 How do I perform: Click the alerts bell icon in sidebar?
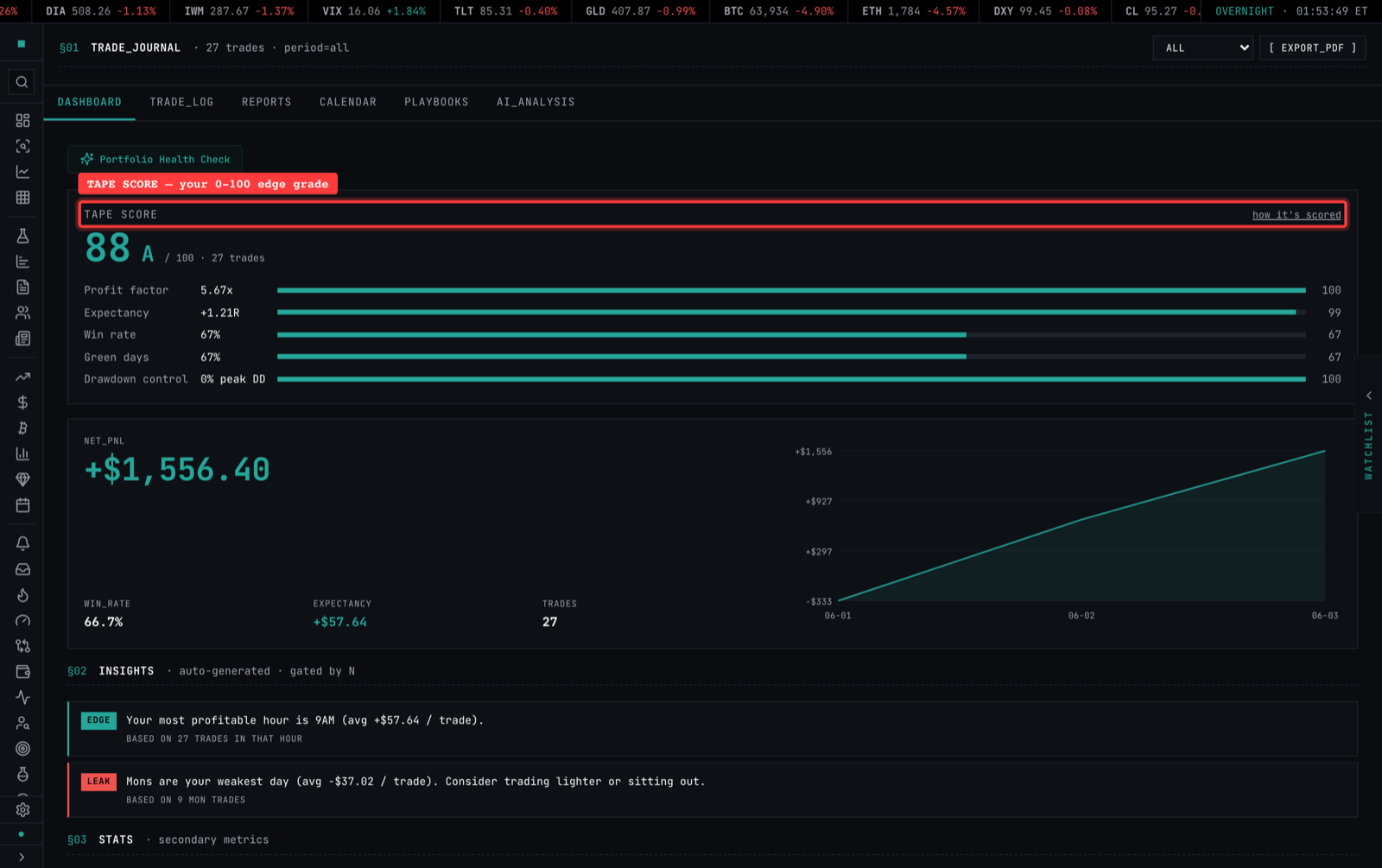pos(22,543)
